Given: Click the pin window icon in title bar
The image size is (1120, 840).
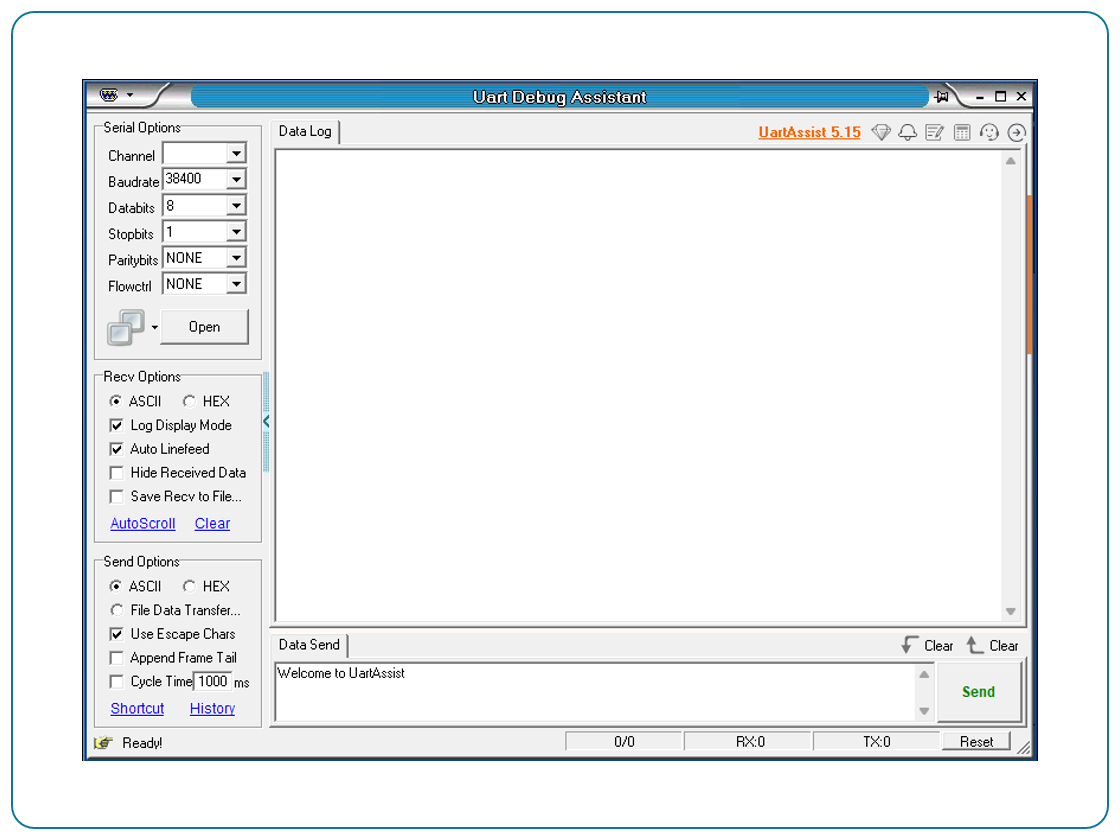Looking at the screenshot, I should point(942,96).
